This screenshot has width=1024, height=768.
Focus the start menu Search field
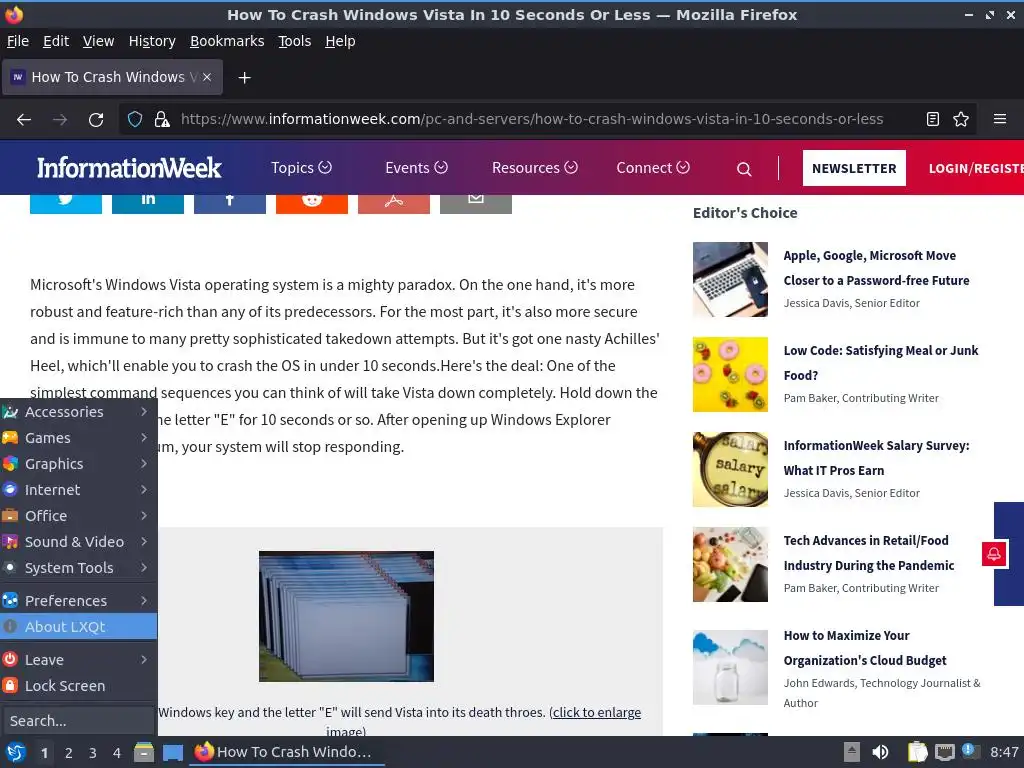tap(78, 721)
